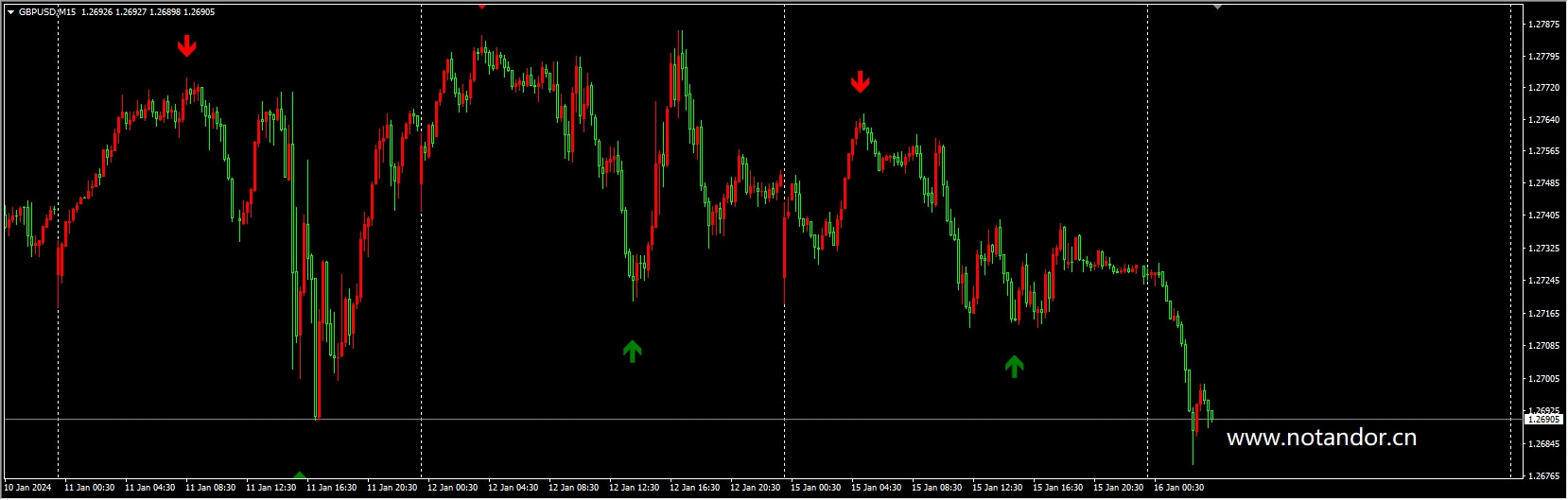
Task: Click the 12 Jan 08:30 time label
Action: (x=573, y=488)
